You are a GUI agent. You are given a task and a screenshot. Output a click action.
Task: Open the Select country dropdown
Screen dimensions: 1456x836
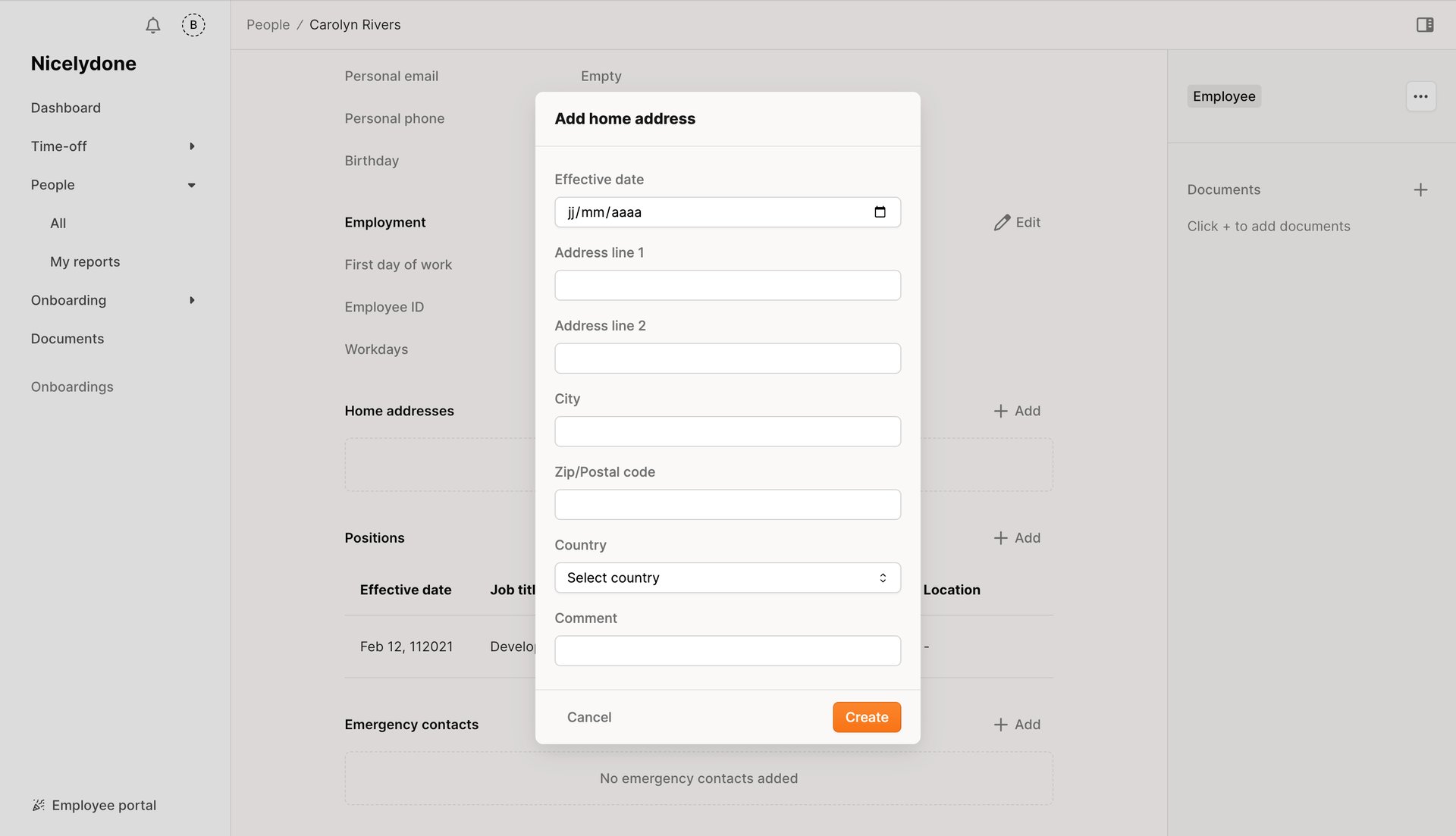click(x=726, y=577)
